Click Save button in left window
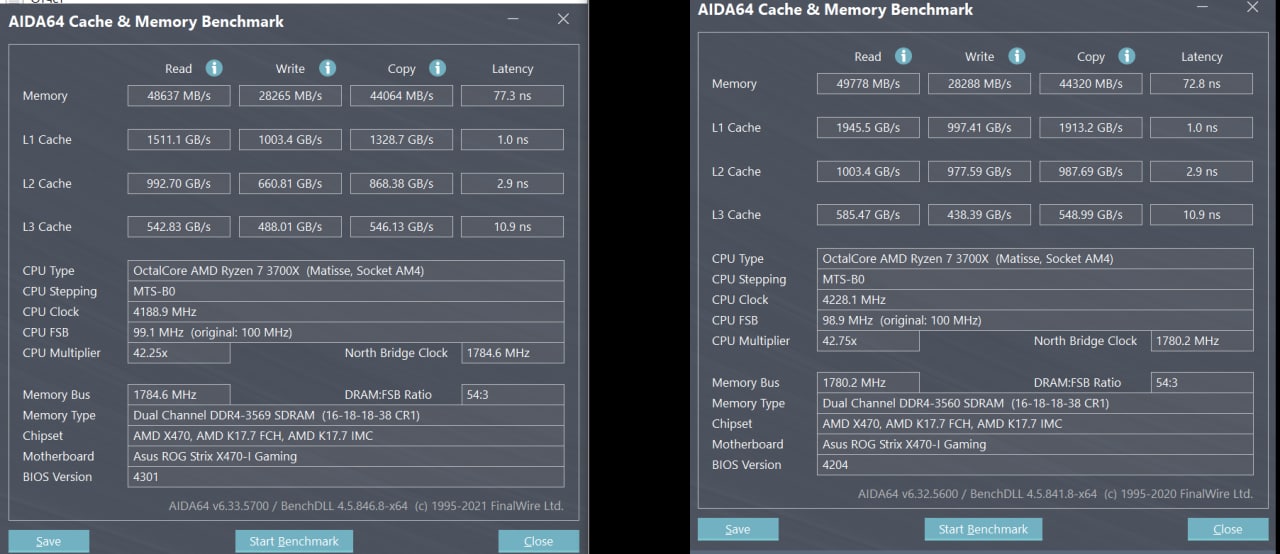 coord(48,541)
